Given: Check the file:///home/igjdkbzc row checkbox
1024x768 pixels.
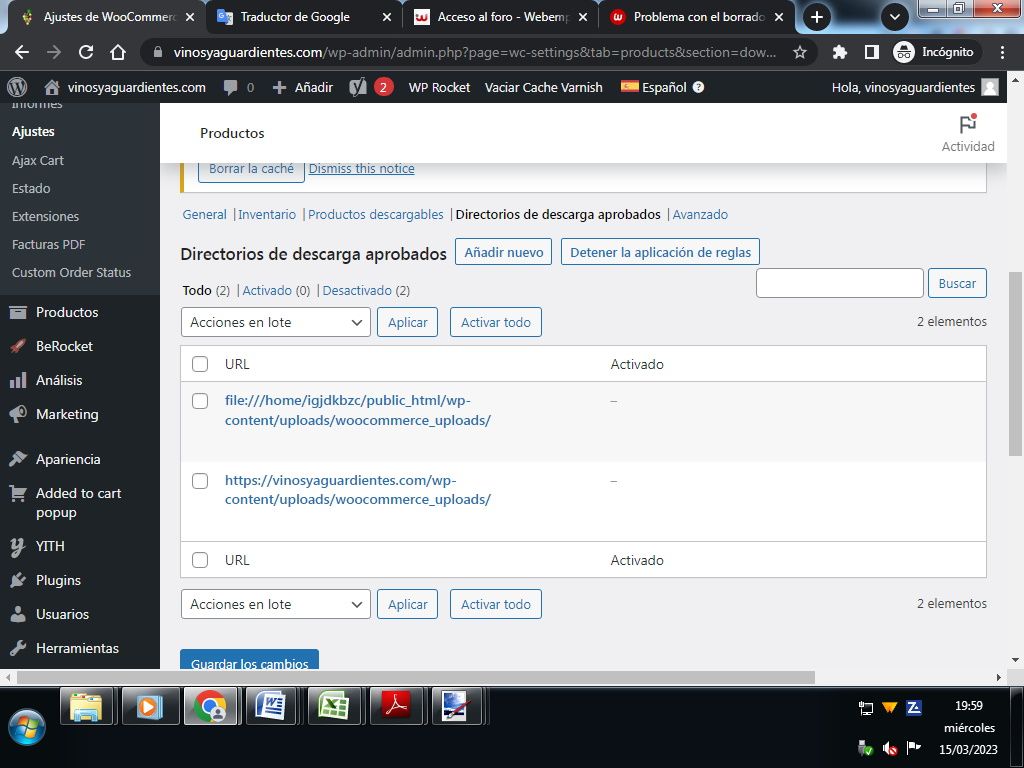Looking at the screenshot, I should click(x=200, y=401).
